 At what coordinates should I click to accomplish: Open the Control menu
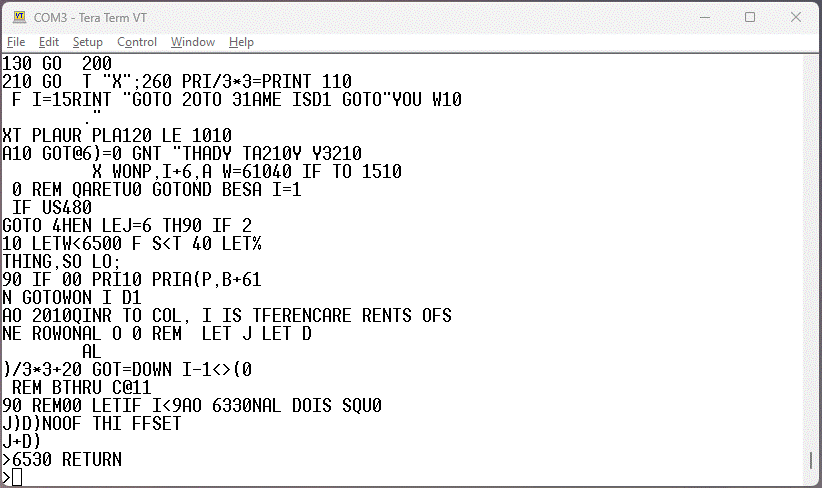137,42
